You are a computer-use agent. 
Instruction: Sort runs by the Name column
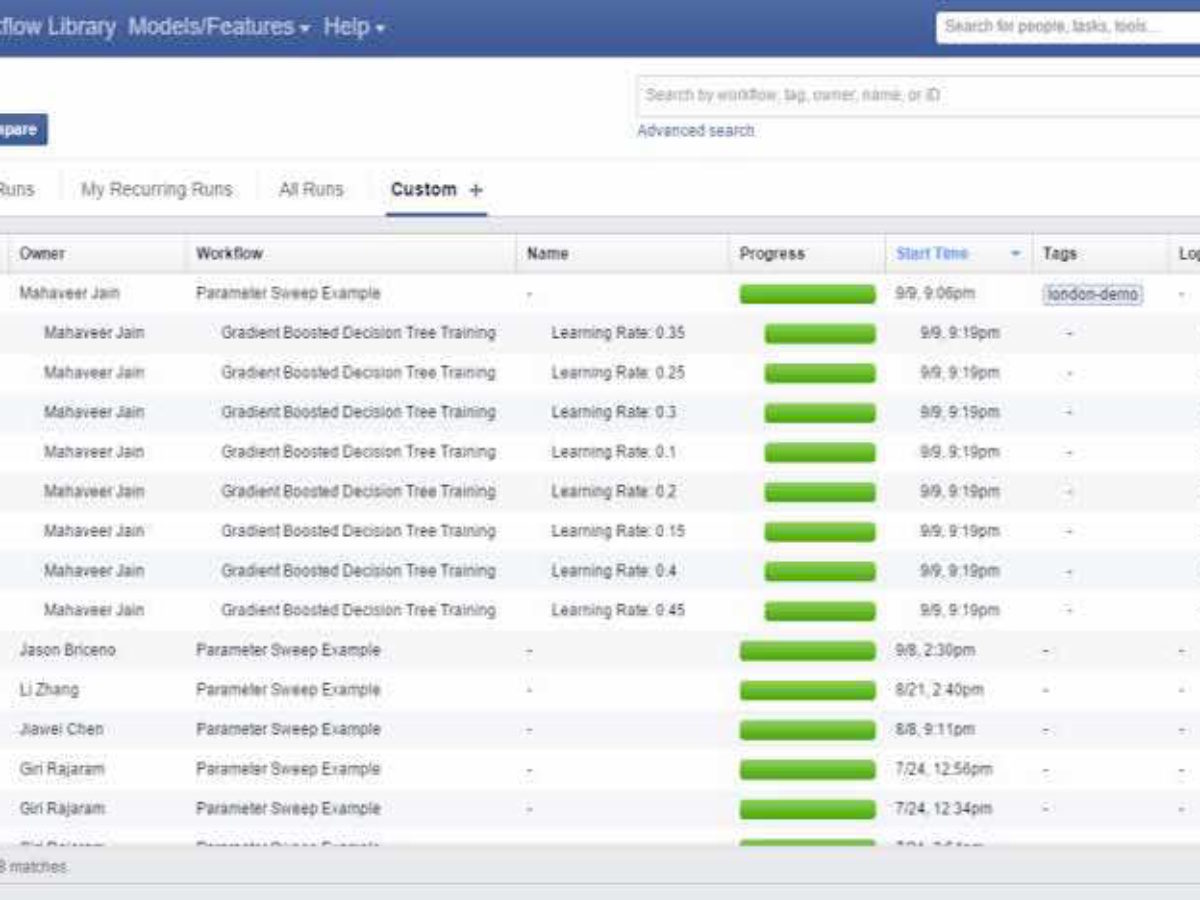(x=547, y=254)
